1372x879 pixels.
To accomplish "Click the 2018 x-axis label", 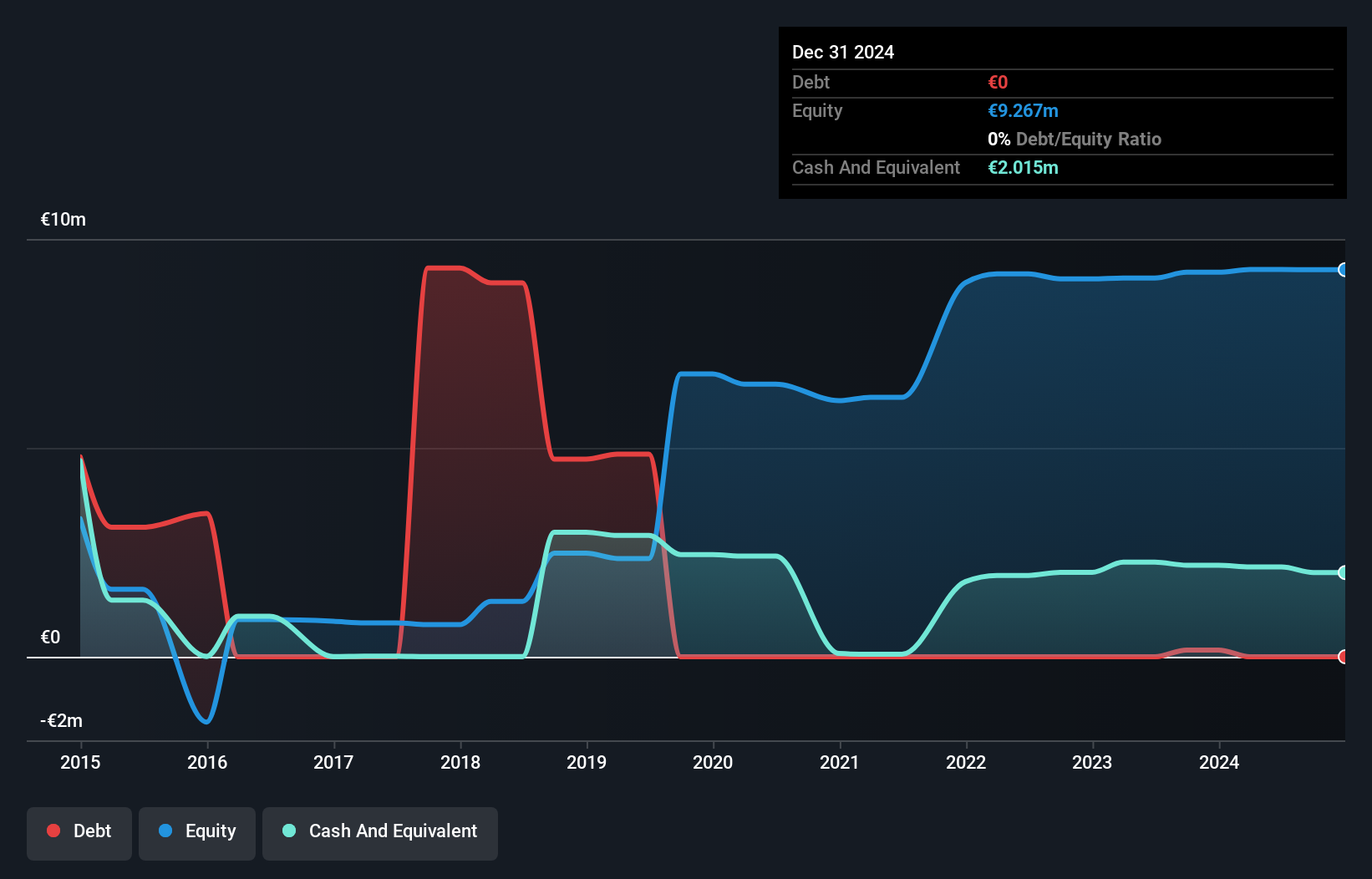I will 460,762.
